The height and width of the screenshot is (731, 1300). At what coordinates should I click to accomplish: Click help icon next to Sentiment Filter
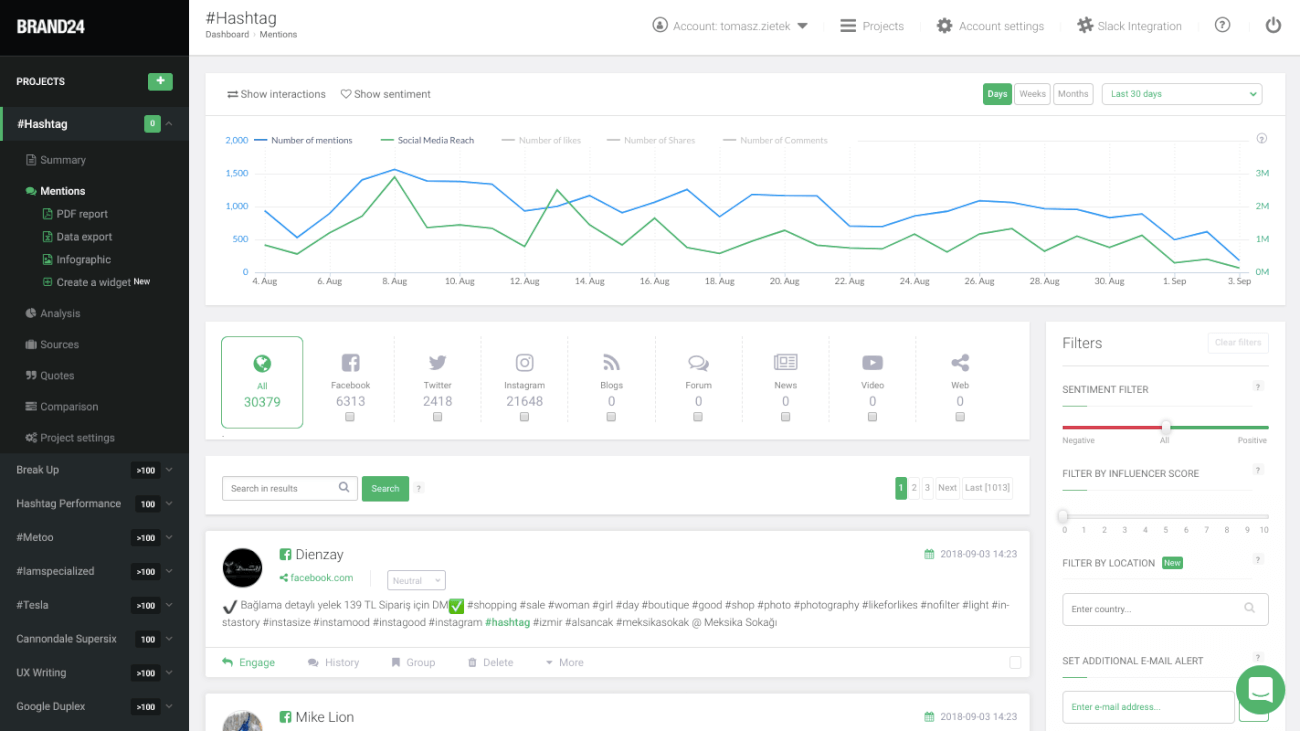1258,387
